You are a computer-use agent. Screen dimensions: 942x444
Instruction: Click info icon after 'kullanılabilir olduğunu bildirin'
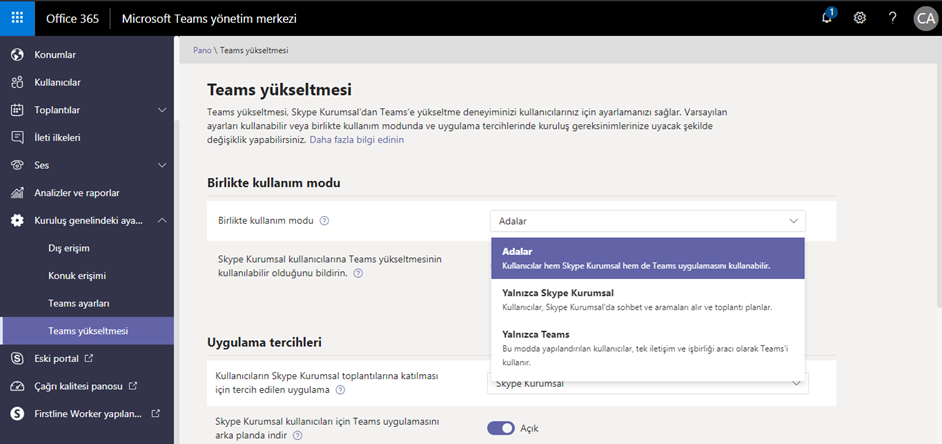[x=358, y=273]
